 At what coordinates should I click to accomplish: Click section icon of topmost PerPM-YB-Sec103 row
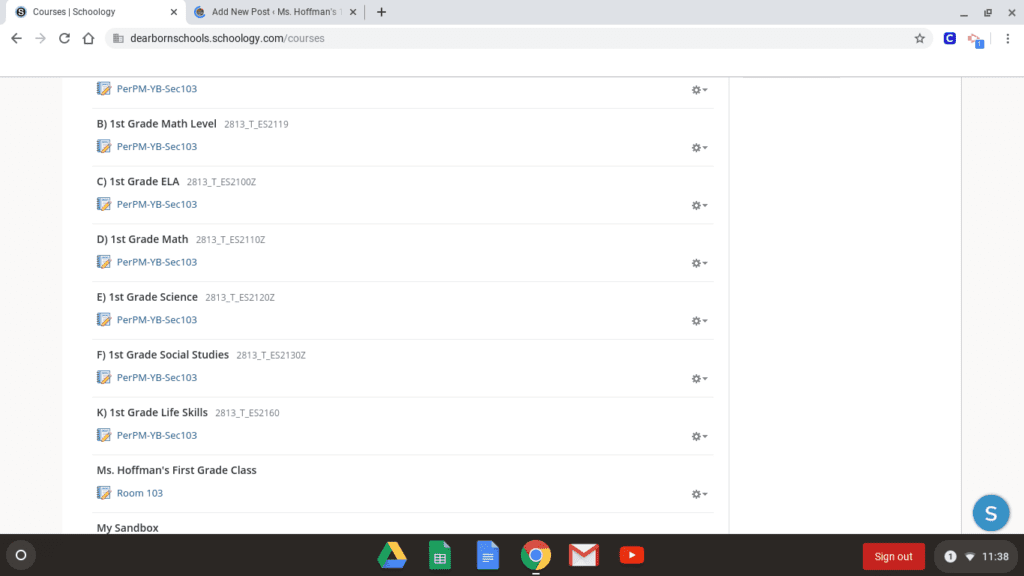coord(104,88)
